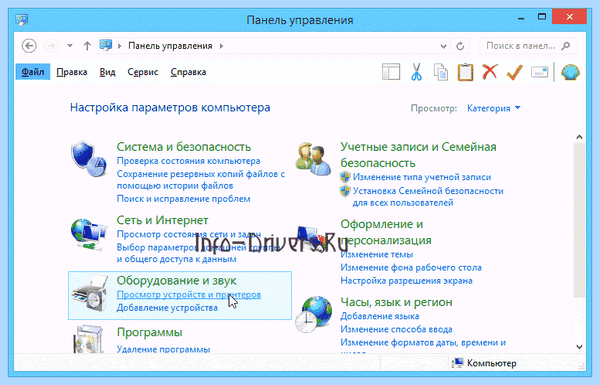Click the Сеть и Интернет globe icon
600x385 pixels.
89,234
